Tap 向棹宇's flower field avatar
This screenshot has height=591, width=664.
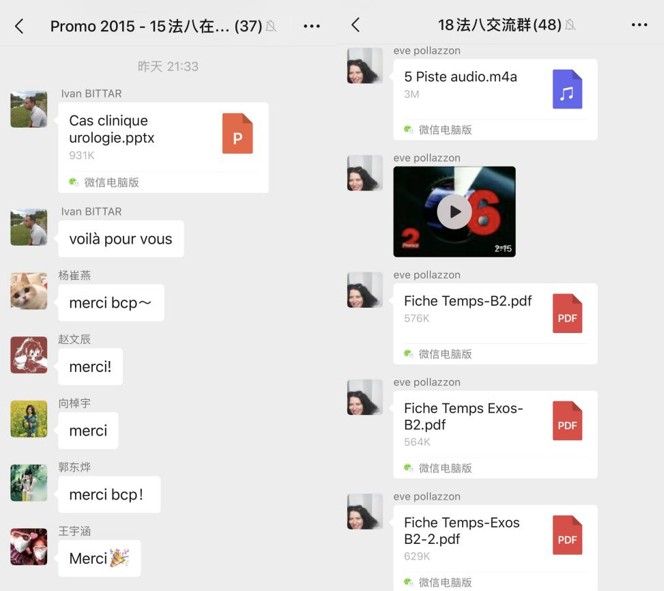tap(29, 419)
